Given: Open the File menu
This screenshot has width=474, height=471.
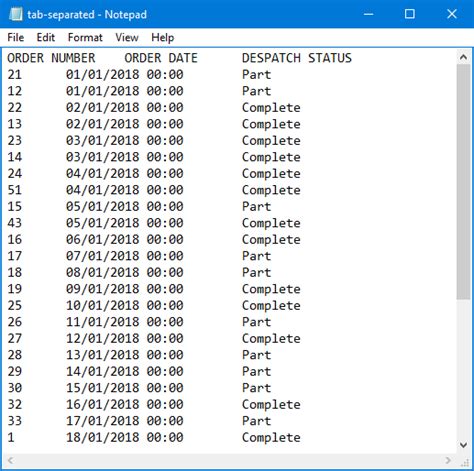Looking at the screenshot, I should point(16,37).
